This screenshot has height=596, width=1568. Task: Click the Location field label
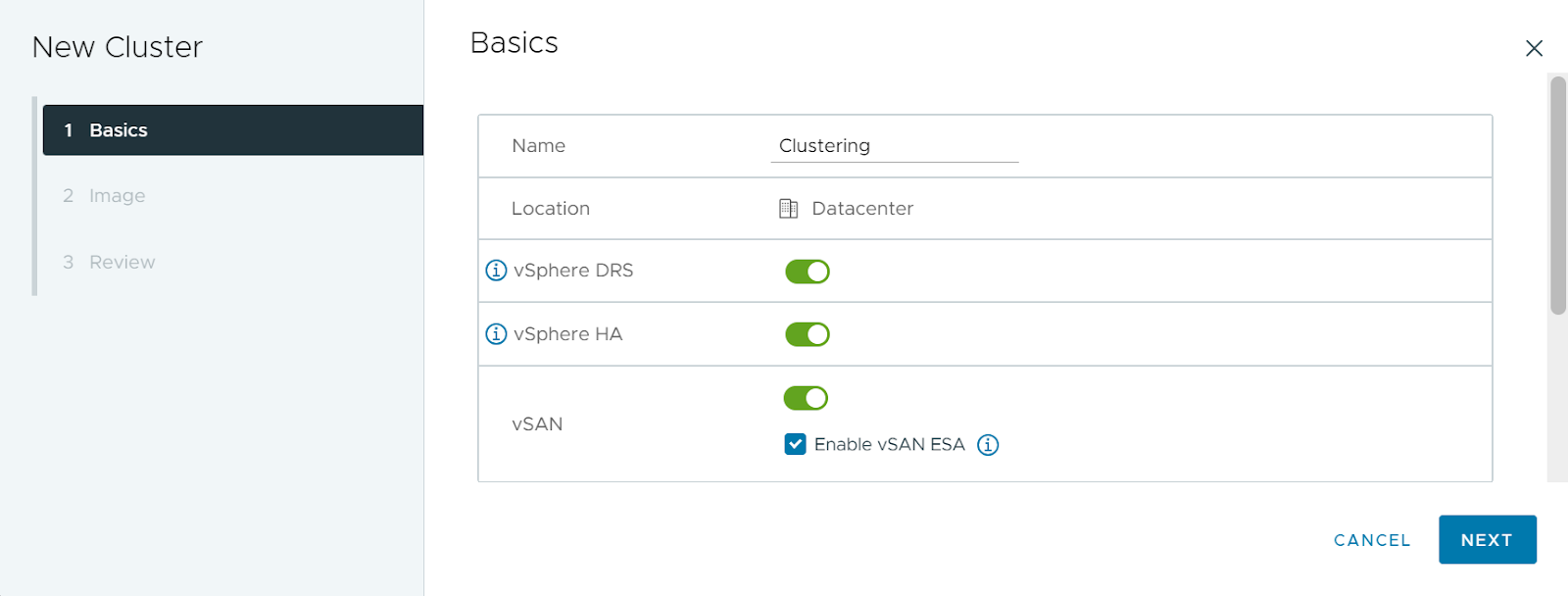coord(551,209)
